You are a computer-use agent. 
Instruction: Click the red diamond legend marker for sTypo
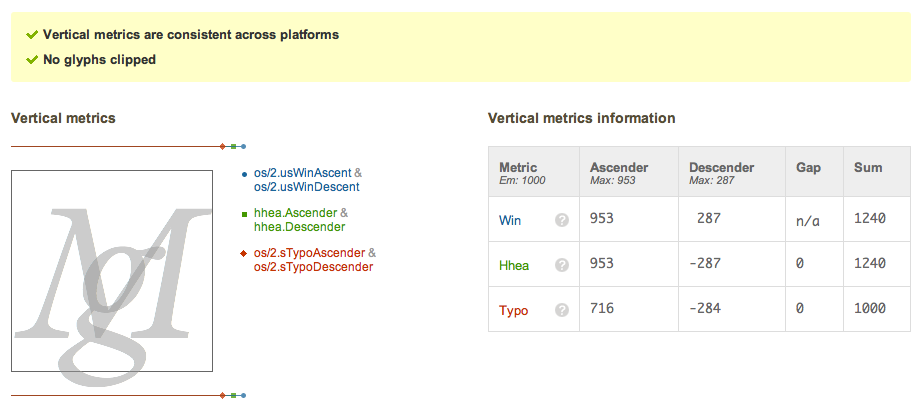click(244, 254)
